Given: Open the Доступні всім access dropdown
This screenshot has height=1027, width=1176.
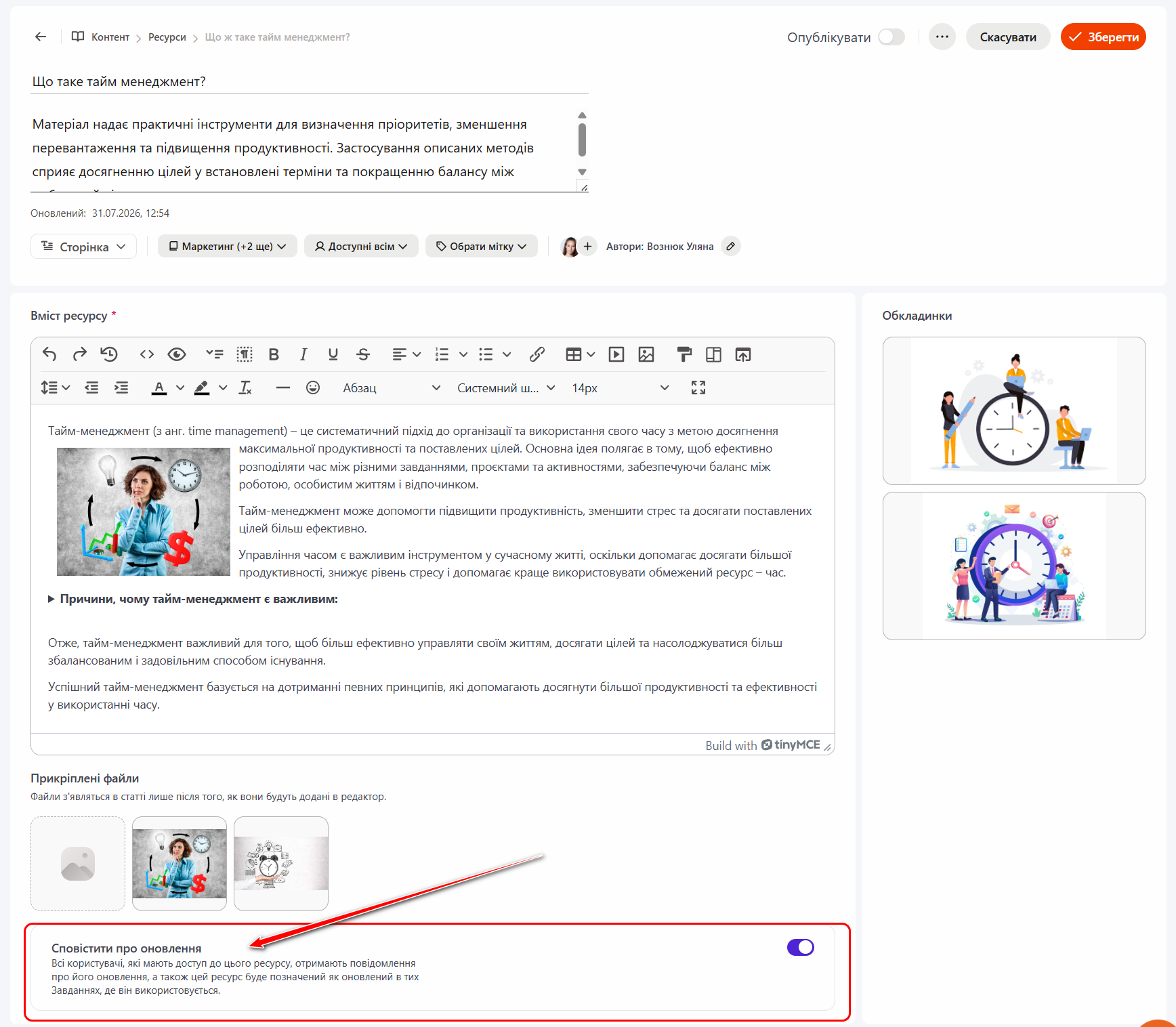Looking at the screenshot, I should 361,247.
